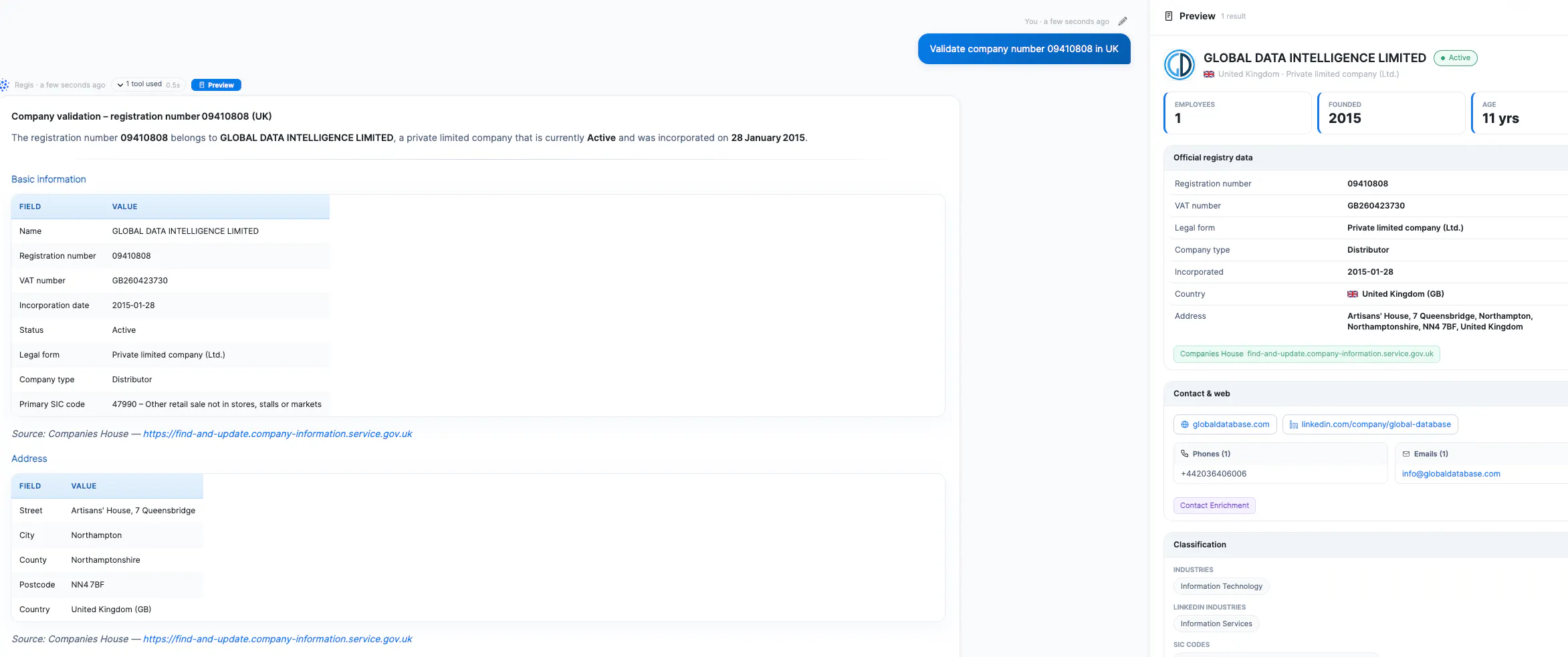1568x657 pixels.
Task: Select the Name value 'GLOBAL DATA INTELLIGENCE LIMITED' in the table
Action: (x=185, y=231)
